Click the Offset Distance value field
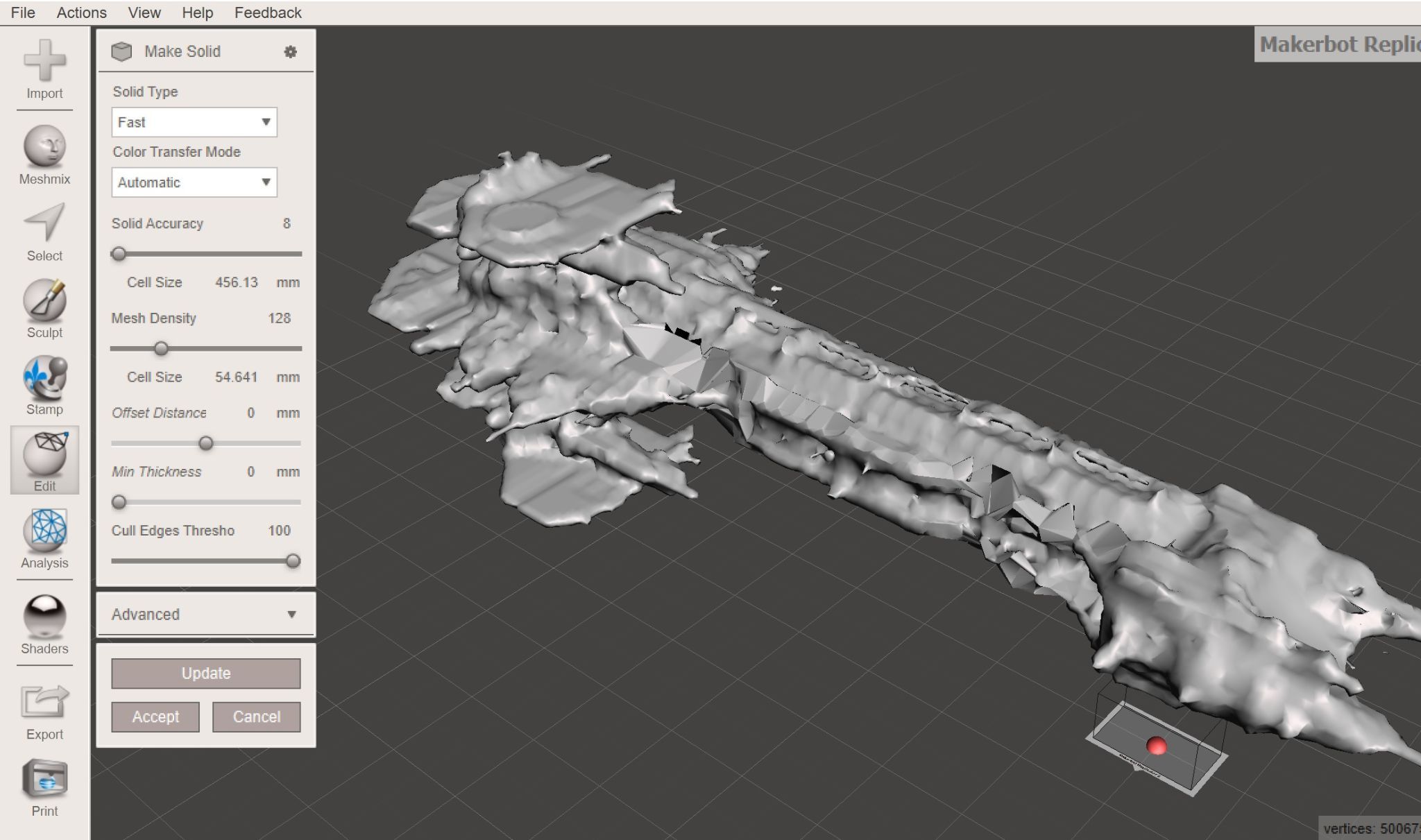 click(x=250, y=413)
